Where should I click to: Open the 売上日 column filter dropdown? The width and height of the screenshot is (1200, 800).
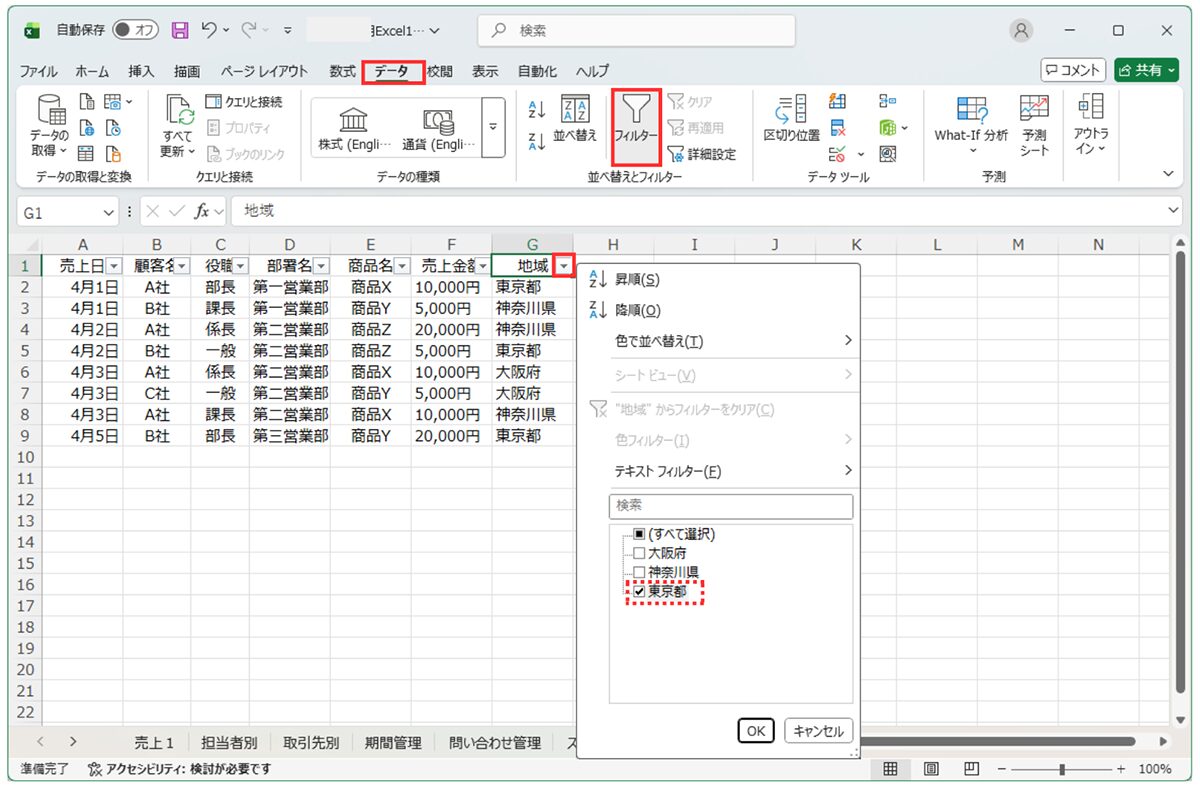pos(113,266)
